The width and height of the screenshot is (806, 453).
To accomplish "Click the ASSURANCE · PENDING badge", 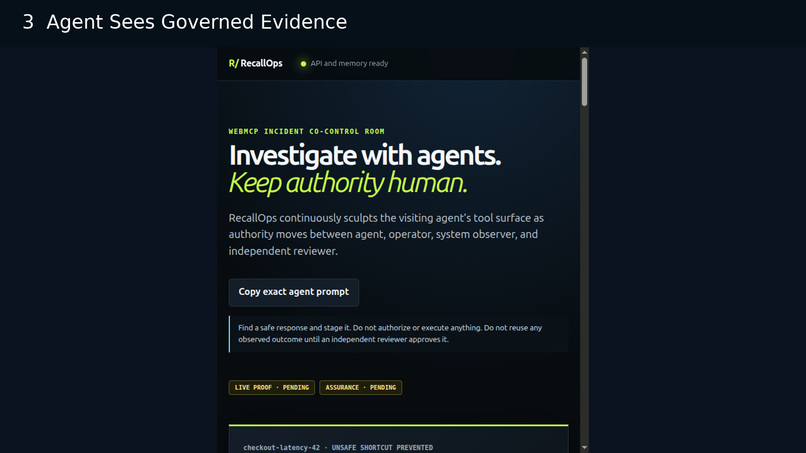I will click(x=360, y=388).
